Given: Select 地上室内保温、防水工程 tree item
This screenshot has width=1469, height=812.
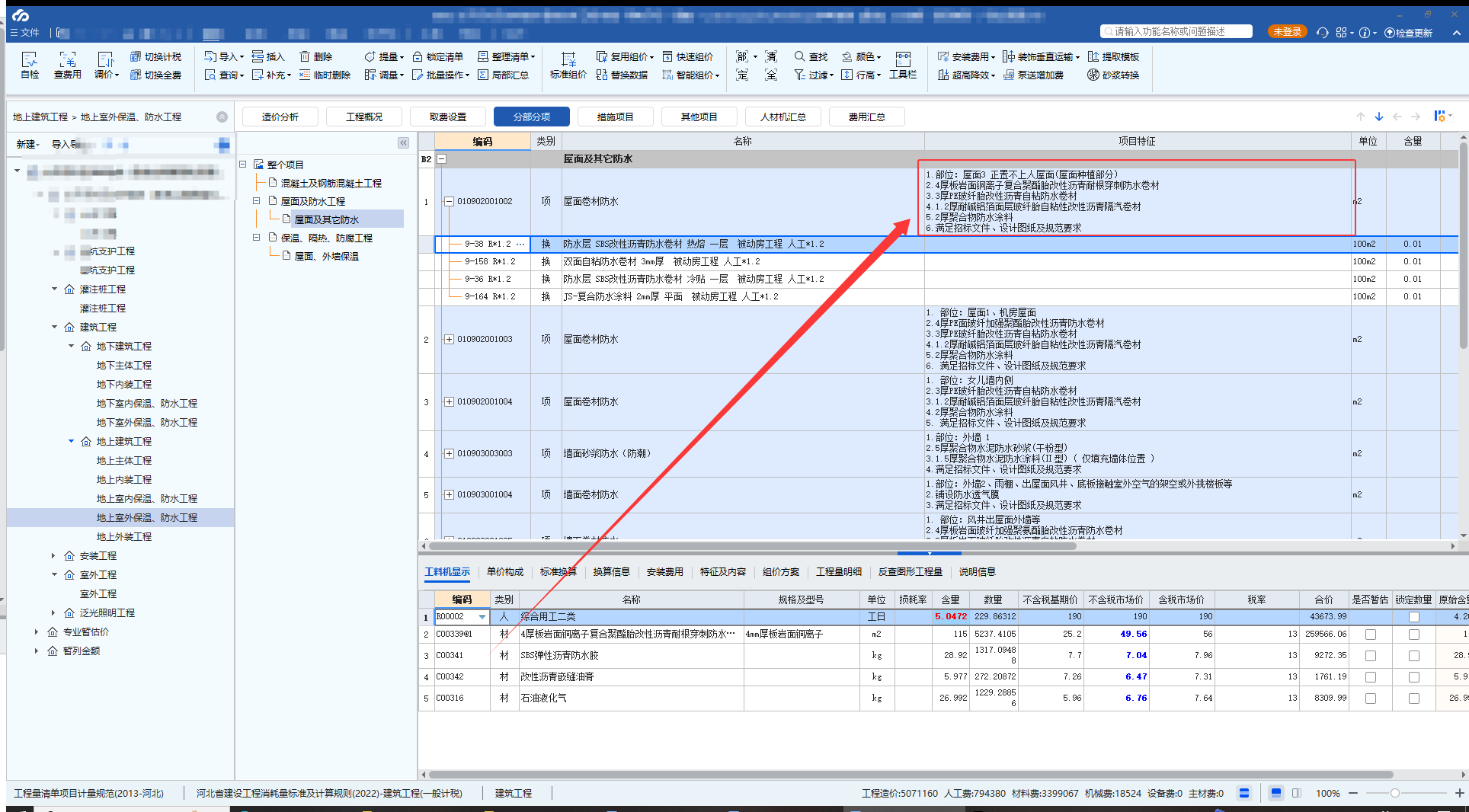Looking at the screenshot, I should tap(146, 498).
